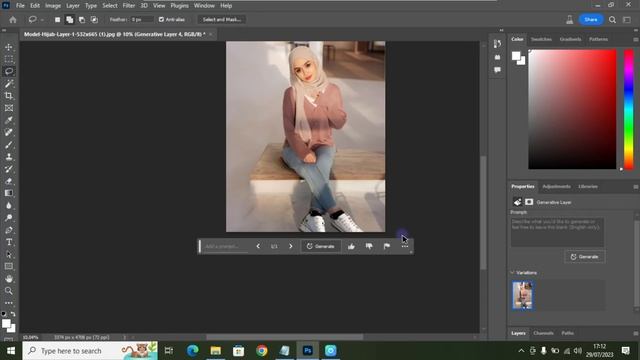This screenshot has width=640, height=360.
Task: Show next generated variation
Action: [291, 246]
